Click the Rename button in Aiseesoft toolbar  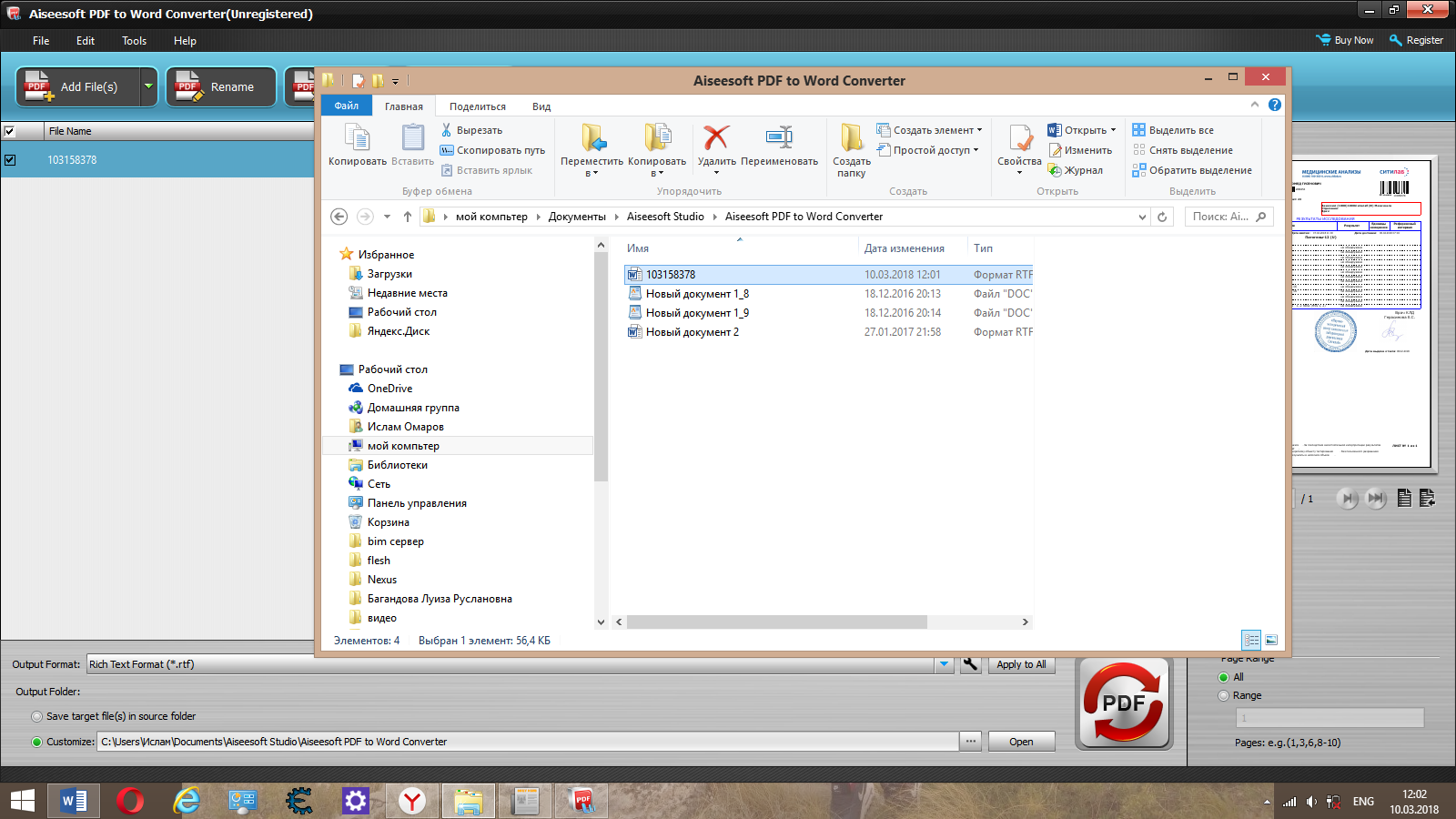coord(221,87)
